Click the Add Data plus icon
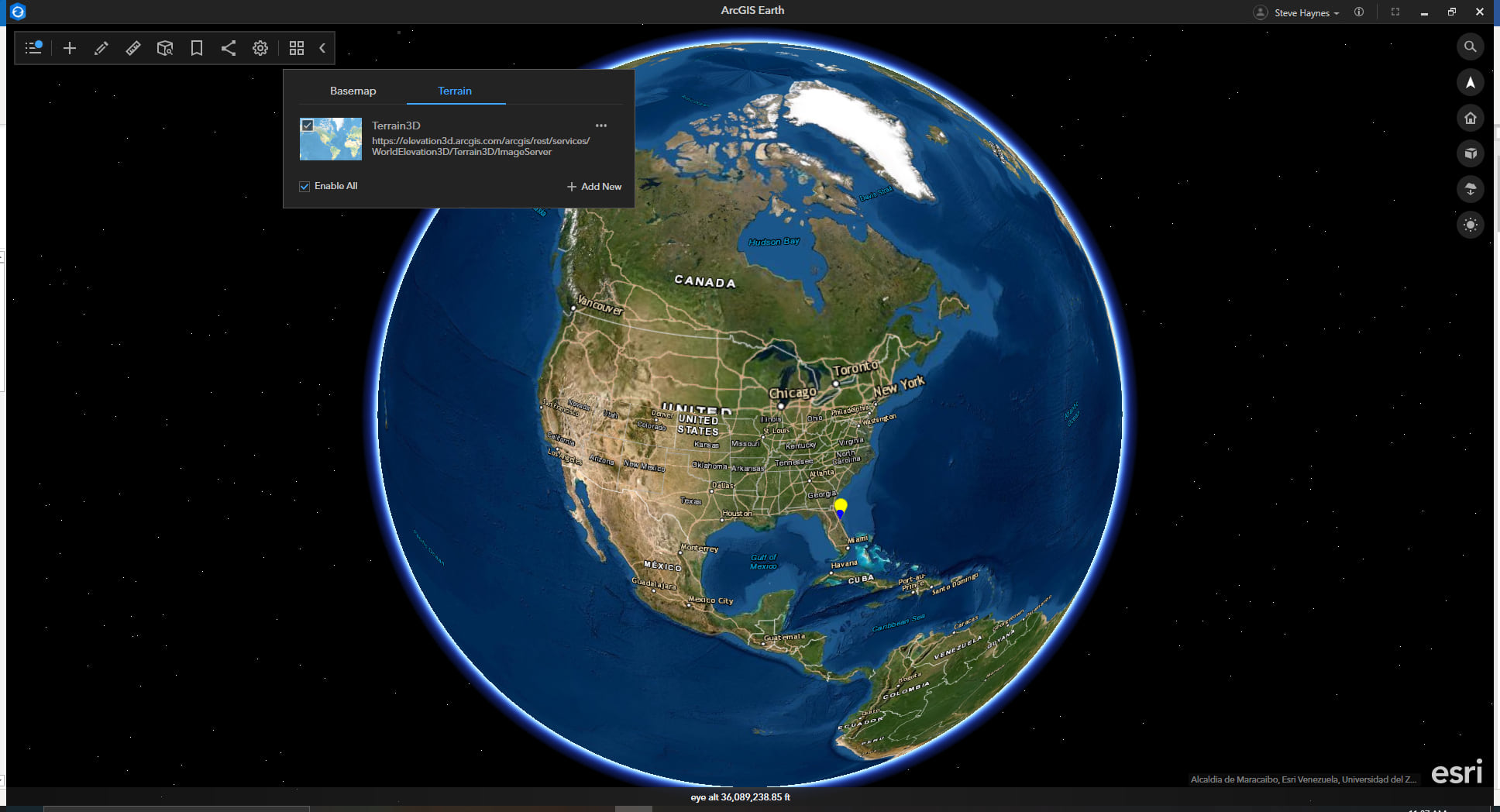1500x812 pixels. click(70, 48)
